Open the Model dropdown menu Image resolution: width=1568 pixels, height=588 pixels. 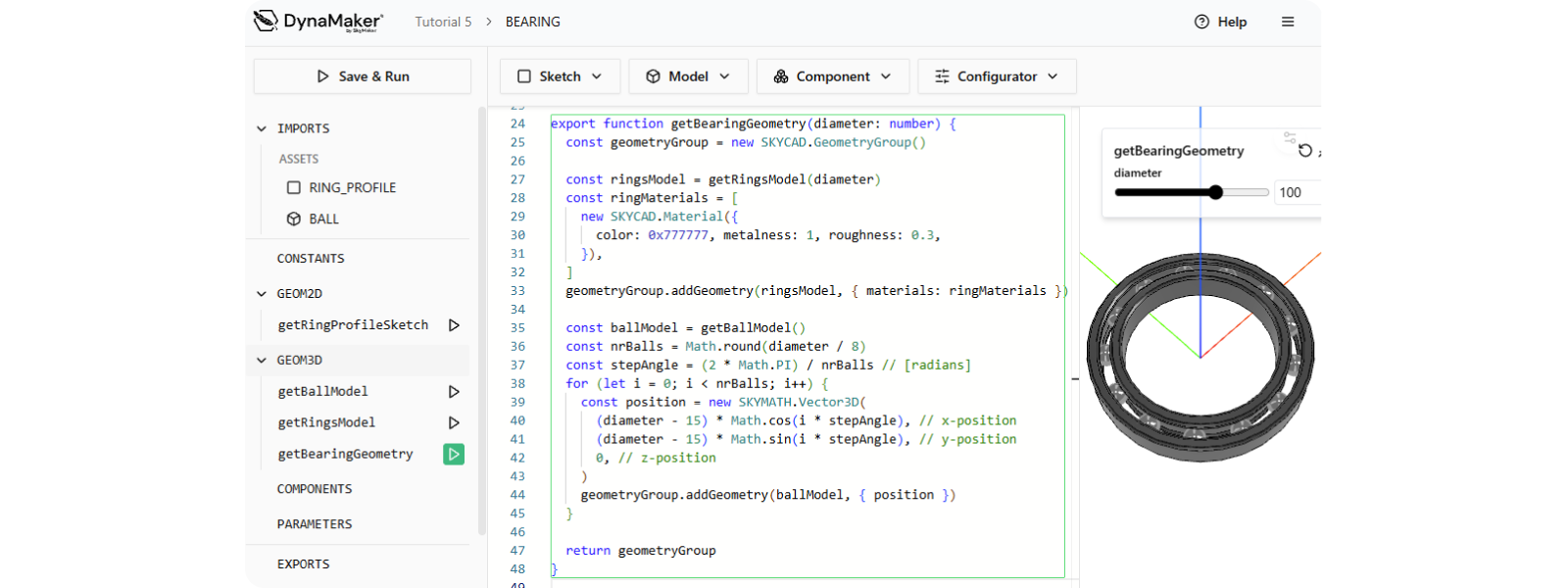tap(688, 76)
